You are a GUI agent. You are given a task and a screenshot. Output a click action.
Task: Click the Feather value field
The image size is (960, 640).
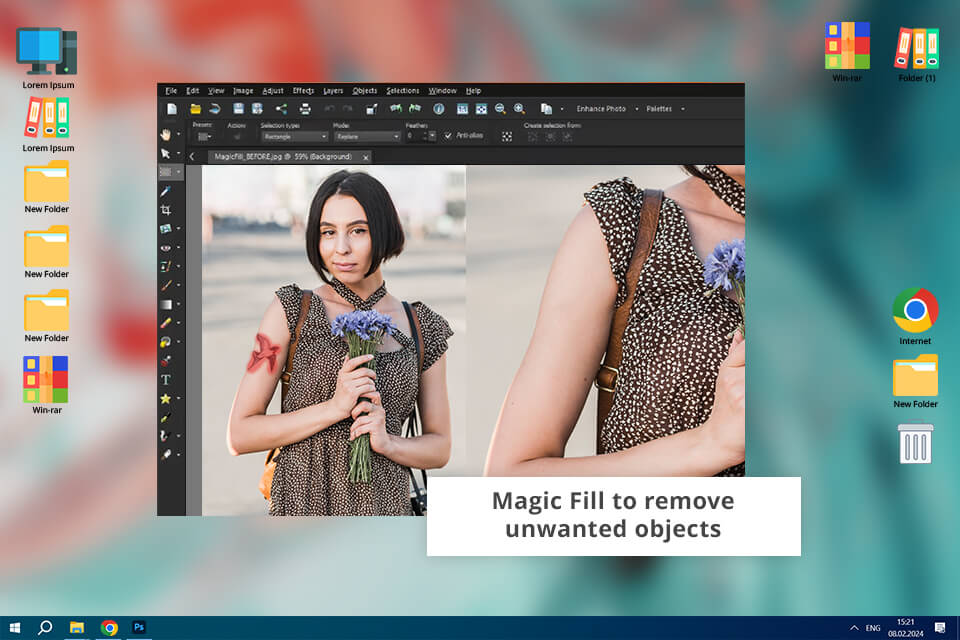click(x=416, y=136)
